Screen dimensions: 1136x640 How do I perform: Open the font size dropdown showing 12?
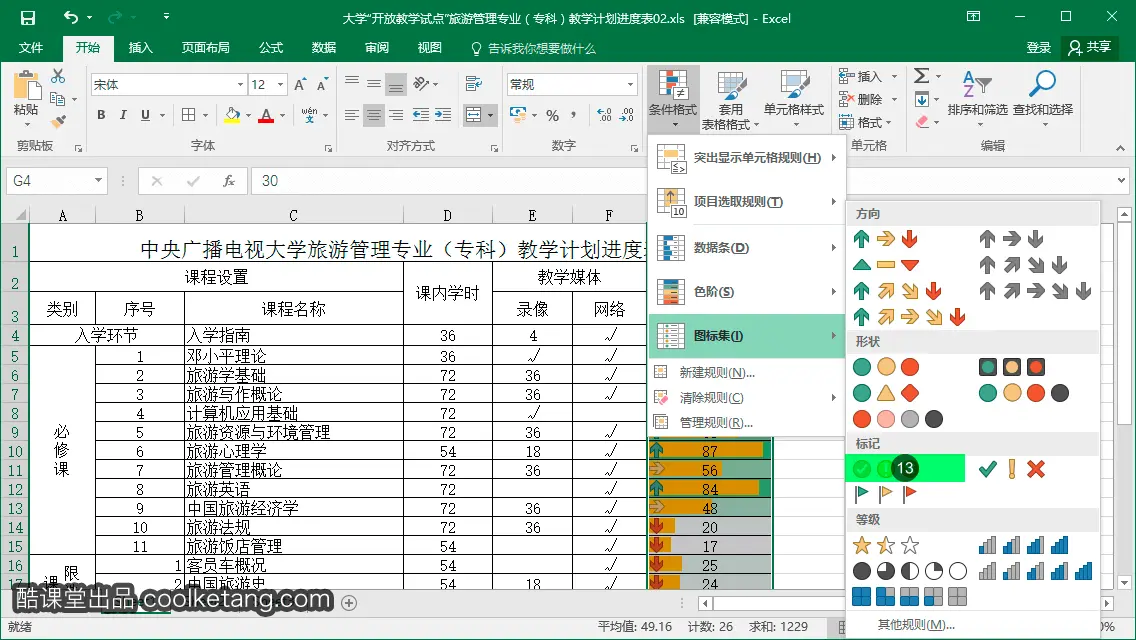point(280,85)
